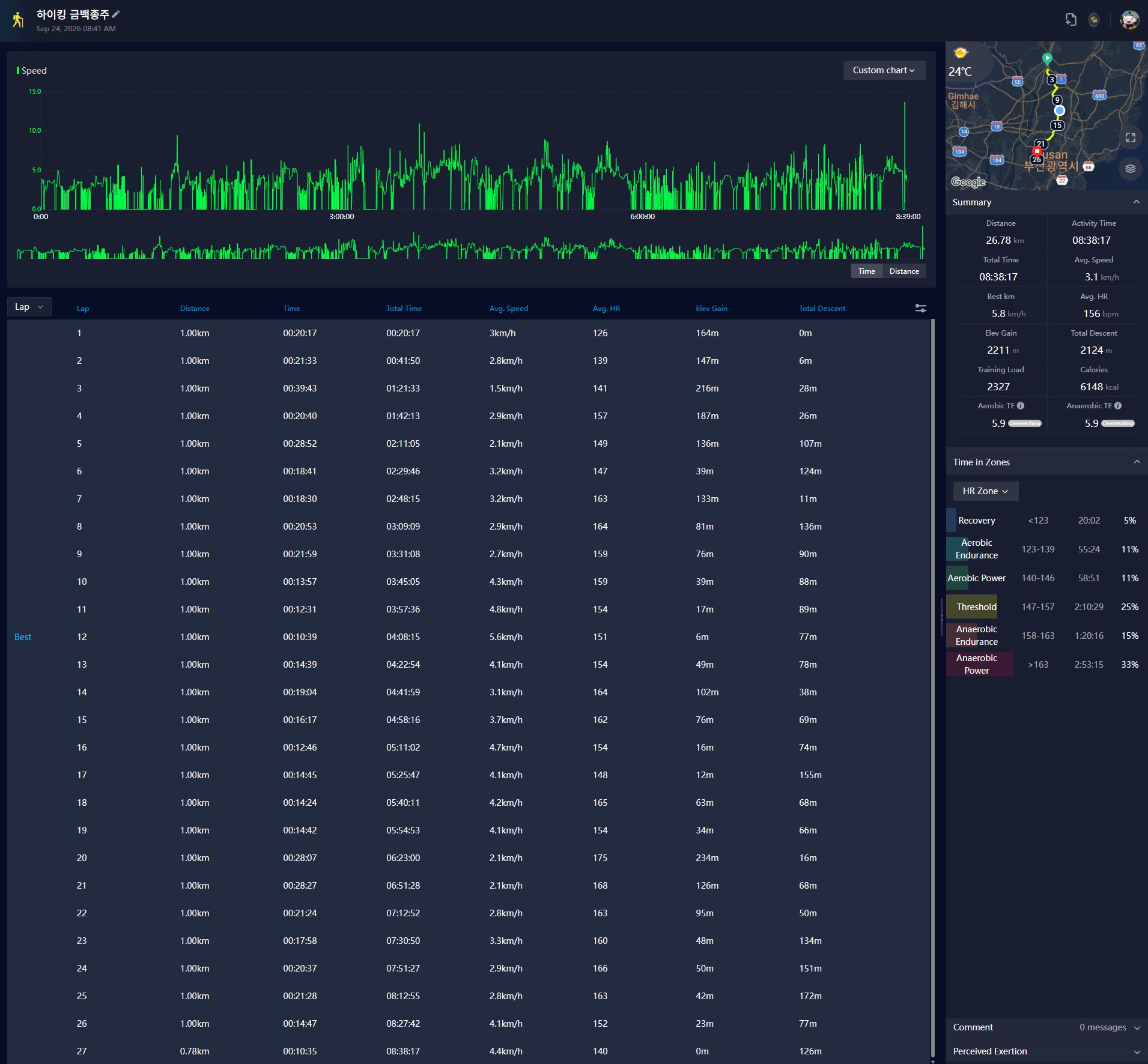Select the Best lap 12 row

coord(469,637)
